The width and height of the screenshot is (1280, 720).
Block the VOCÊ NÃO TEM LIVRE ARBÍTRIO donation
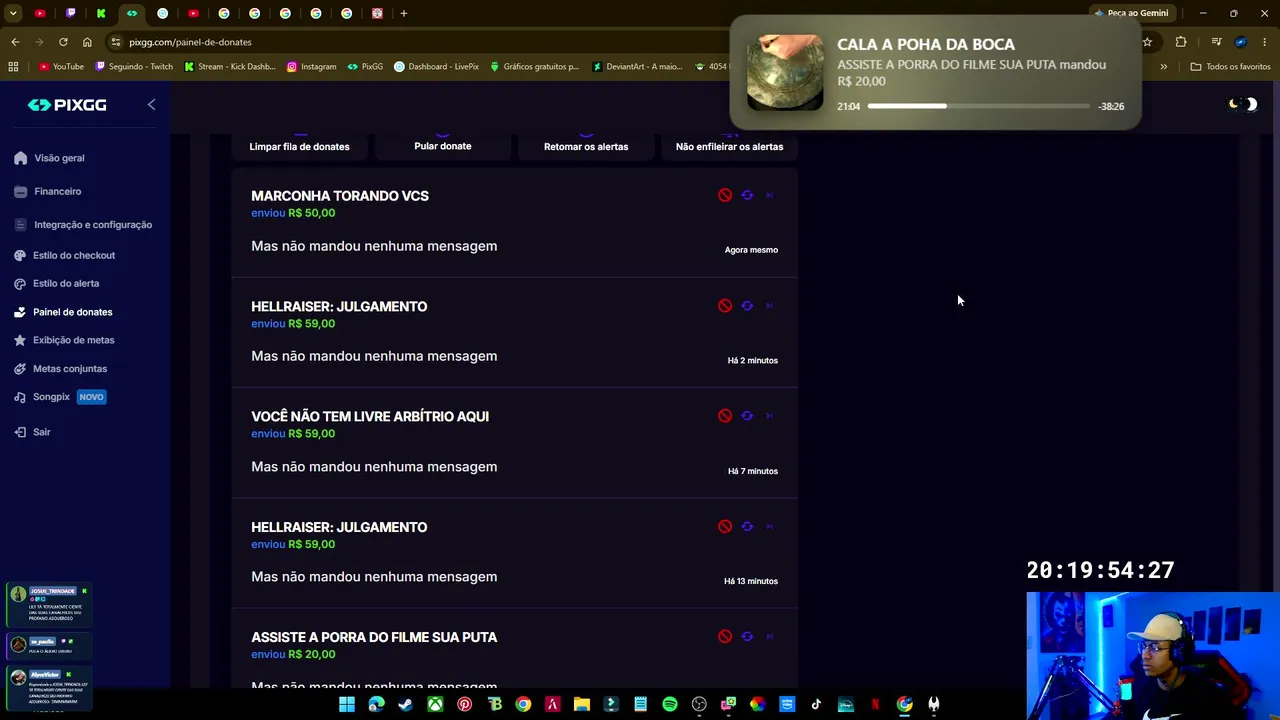tap(725, 416)
